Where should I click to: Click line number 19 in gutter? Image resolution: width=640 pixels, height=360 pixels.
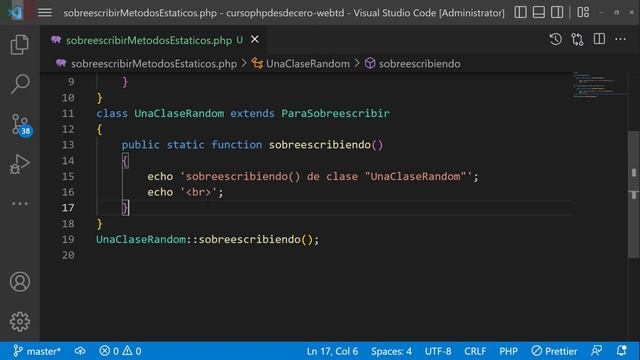click(x=68, y=240)
